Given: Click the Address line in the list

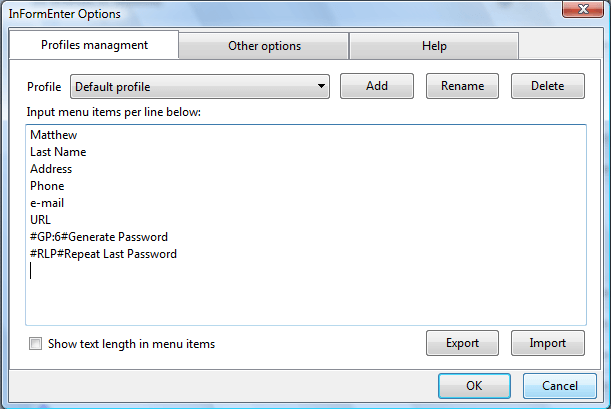Looking at the screenshot, I should 51,169.
